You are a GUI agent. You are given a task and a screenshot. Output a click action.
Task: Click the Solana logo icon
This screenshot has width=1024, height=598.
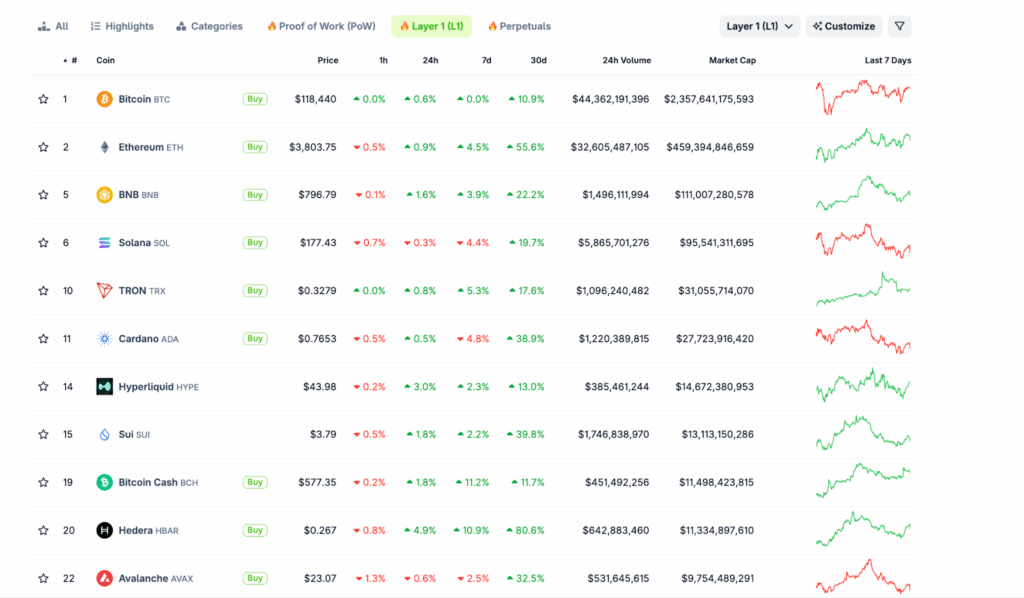pos(104,243)
